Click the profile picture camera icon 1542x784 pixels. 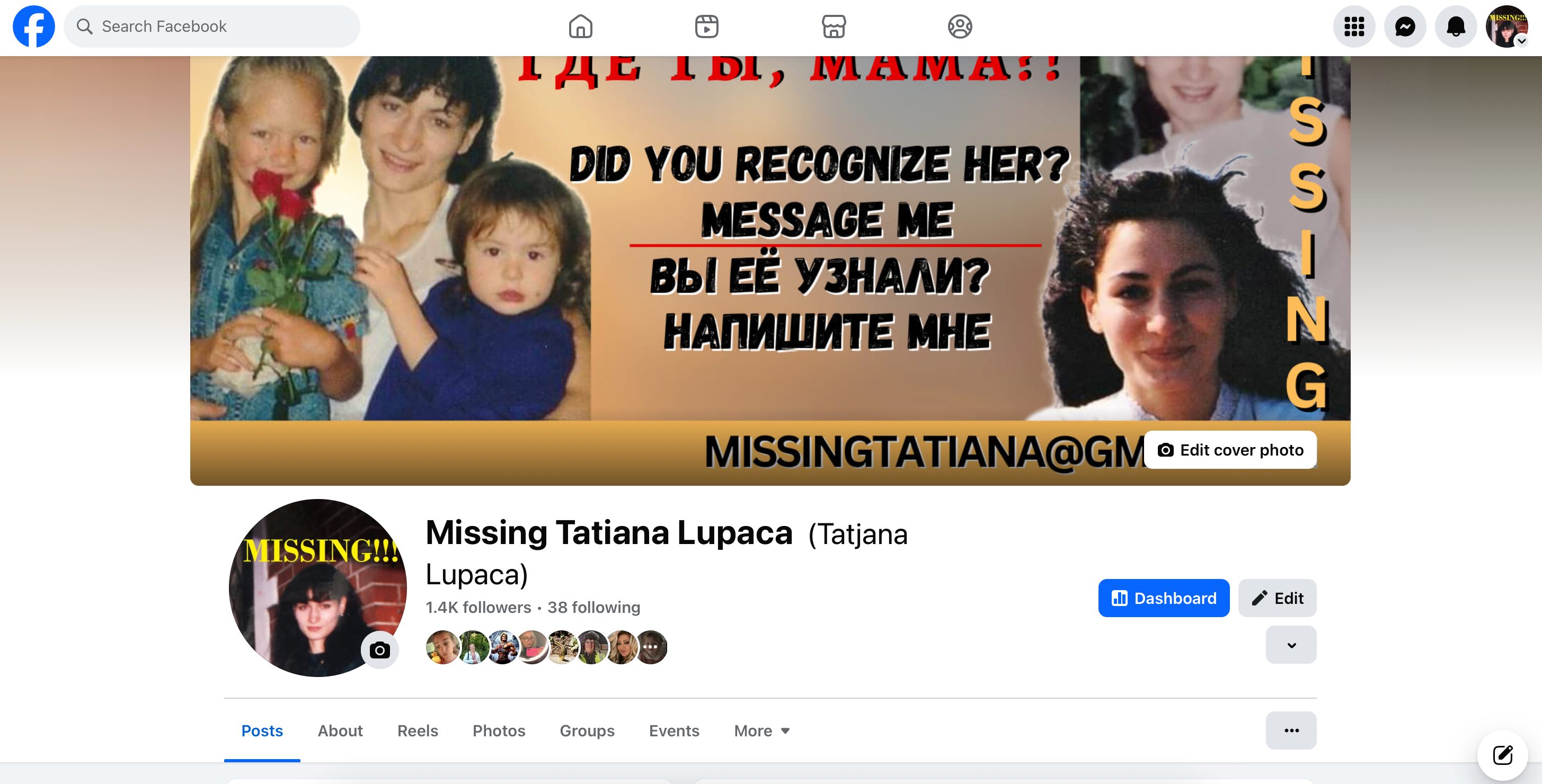click(x=379, y=649)
